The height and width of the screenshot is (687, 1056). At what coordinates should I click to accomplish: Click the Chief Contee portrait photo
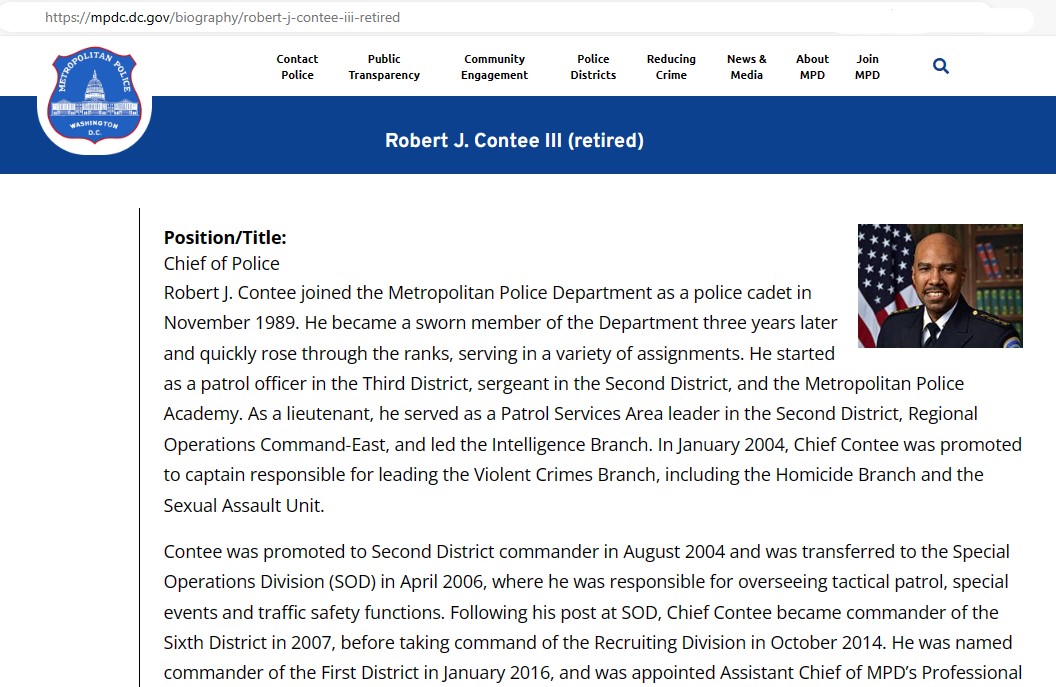[x=940, y=286]
